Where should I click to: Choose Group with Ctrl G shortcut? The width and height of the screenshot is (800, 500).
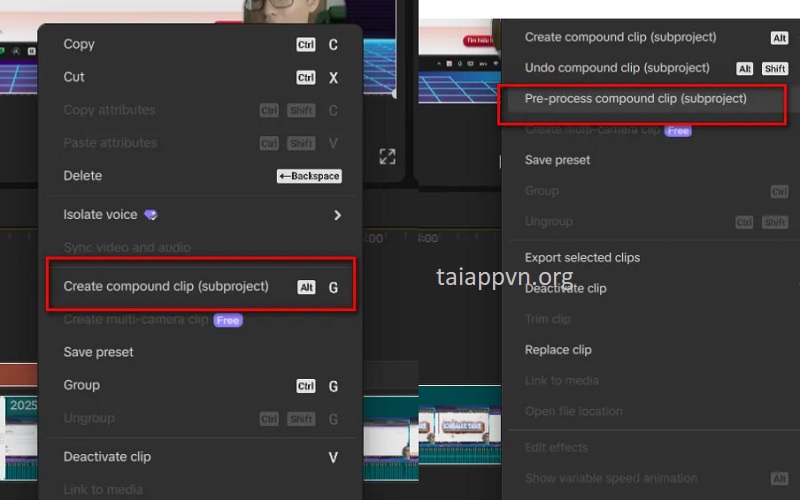pyautogui.click(x=201, y=385)
